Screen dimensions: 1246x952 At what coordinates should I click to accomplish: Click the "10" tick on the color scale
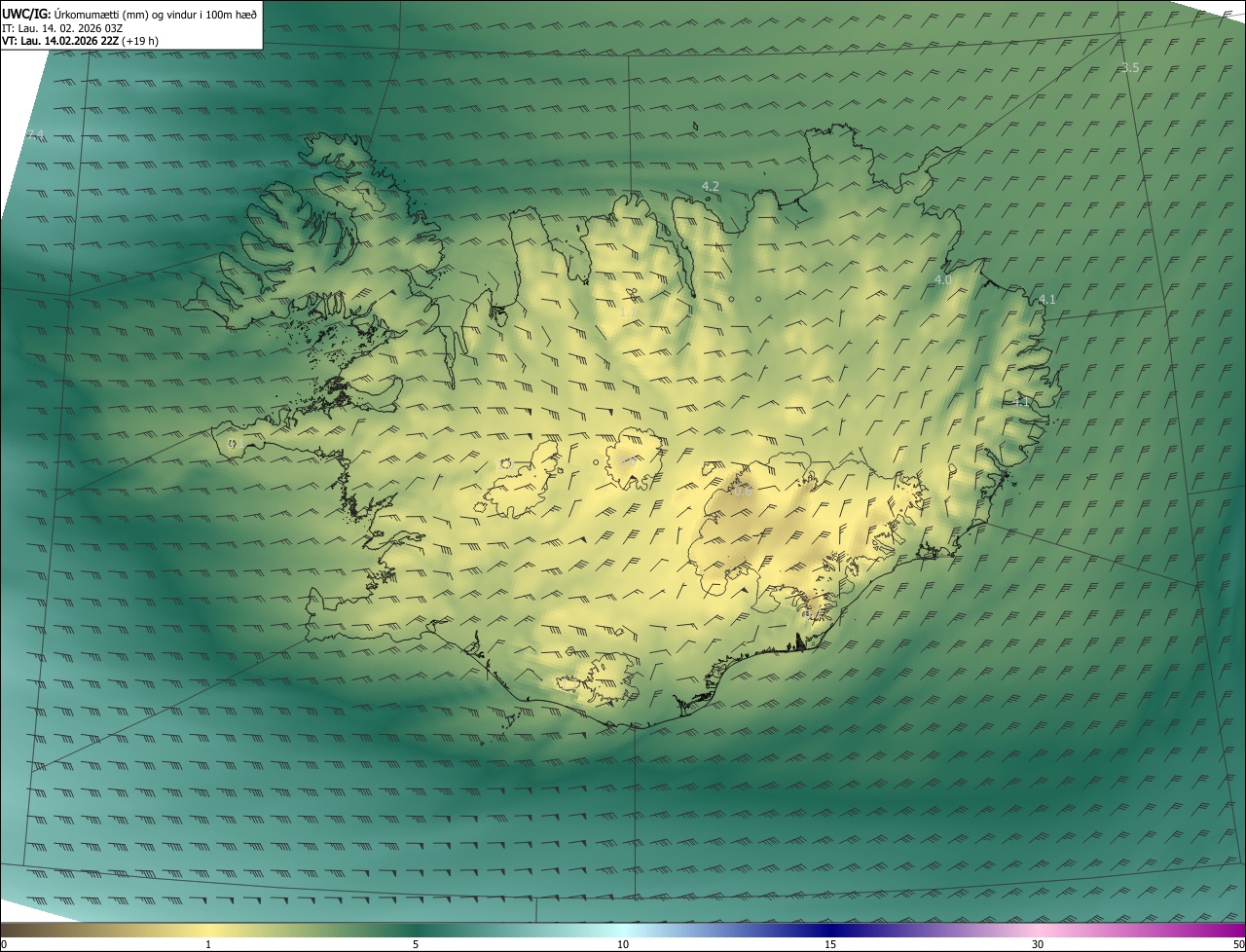point(623,944)
